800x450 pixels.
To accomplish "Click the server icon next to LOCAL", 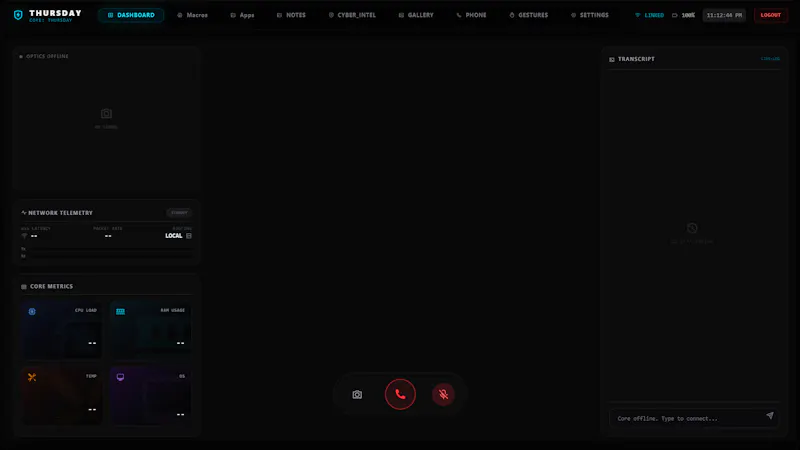I will tap(189, 236).
